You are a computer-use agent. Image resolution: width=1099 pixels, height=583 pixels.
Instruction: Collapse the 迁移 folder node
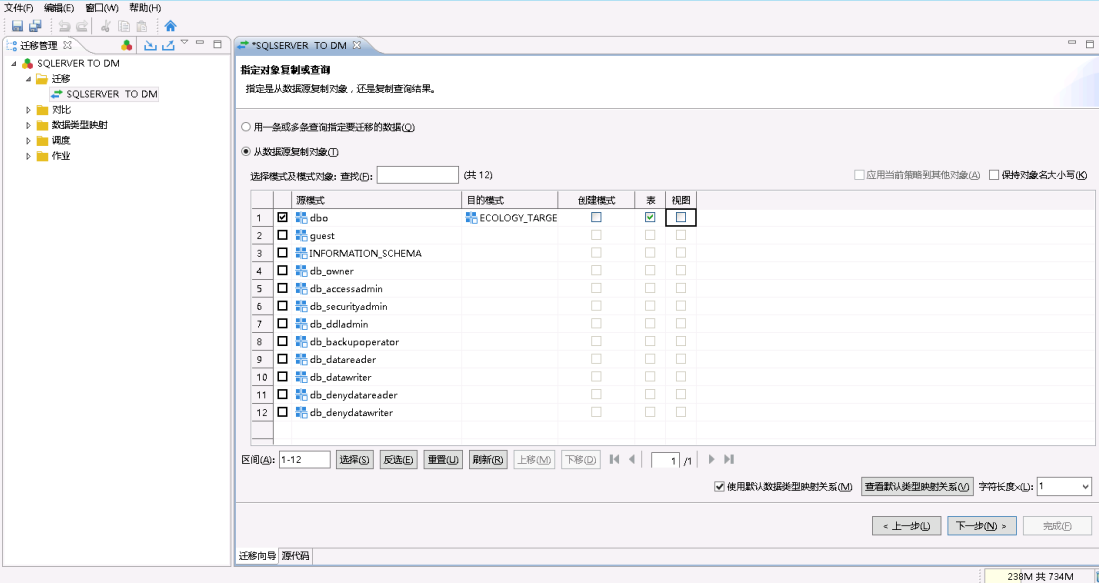[x=29, y=79]
